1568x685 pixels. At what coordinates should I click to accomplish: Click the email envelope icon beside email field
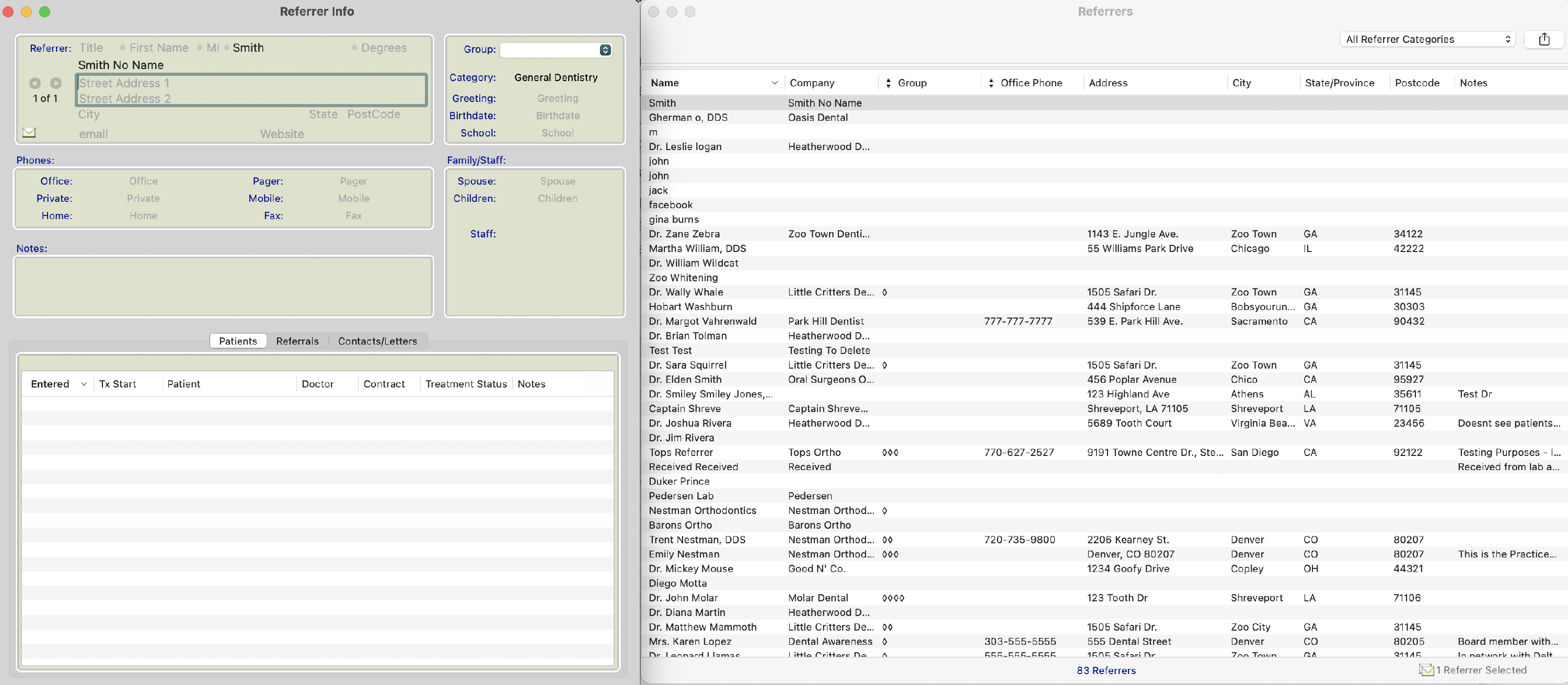coord(29,132)
